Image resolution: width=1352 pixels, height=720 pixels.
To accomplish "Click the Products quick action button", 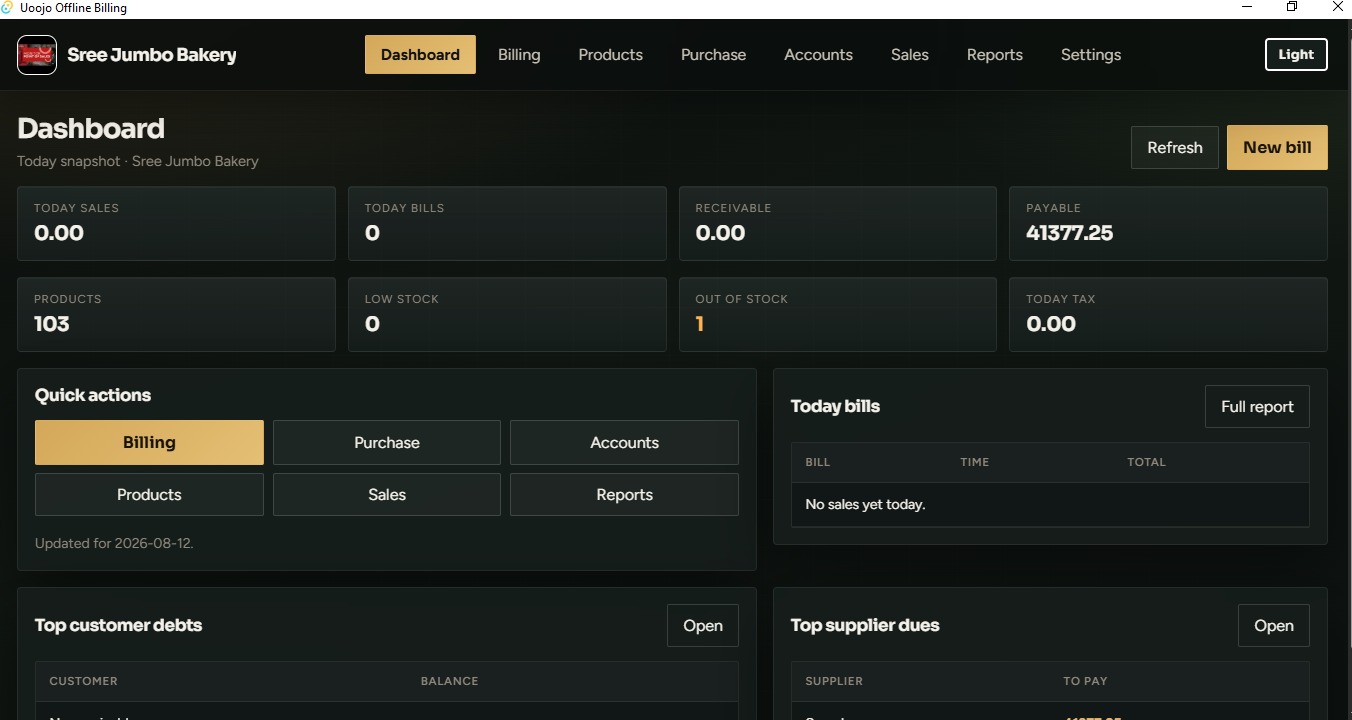I will pos(149,494).
